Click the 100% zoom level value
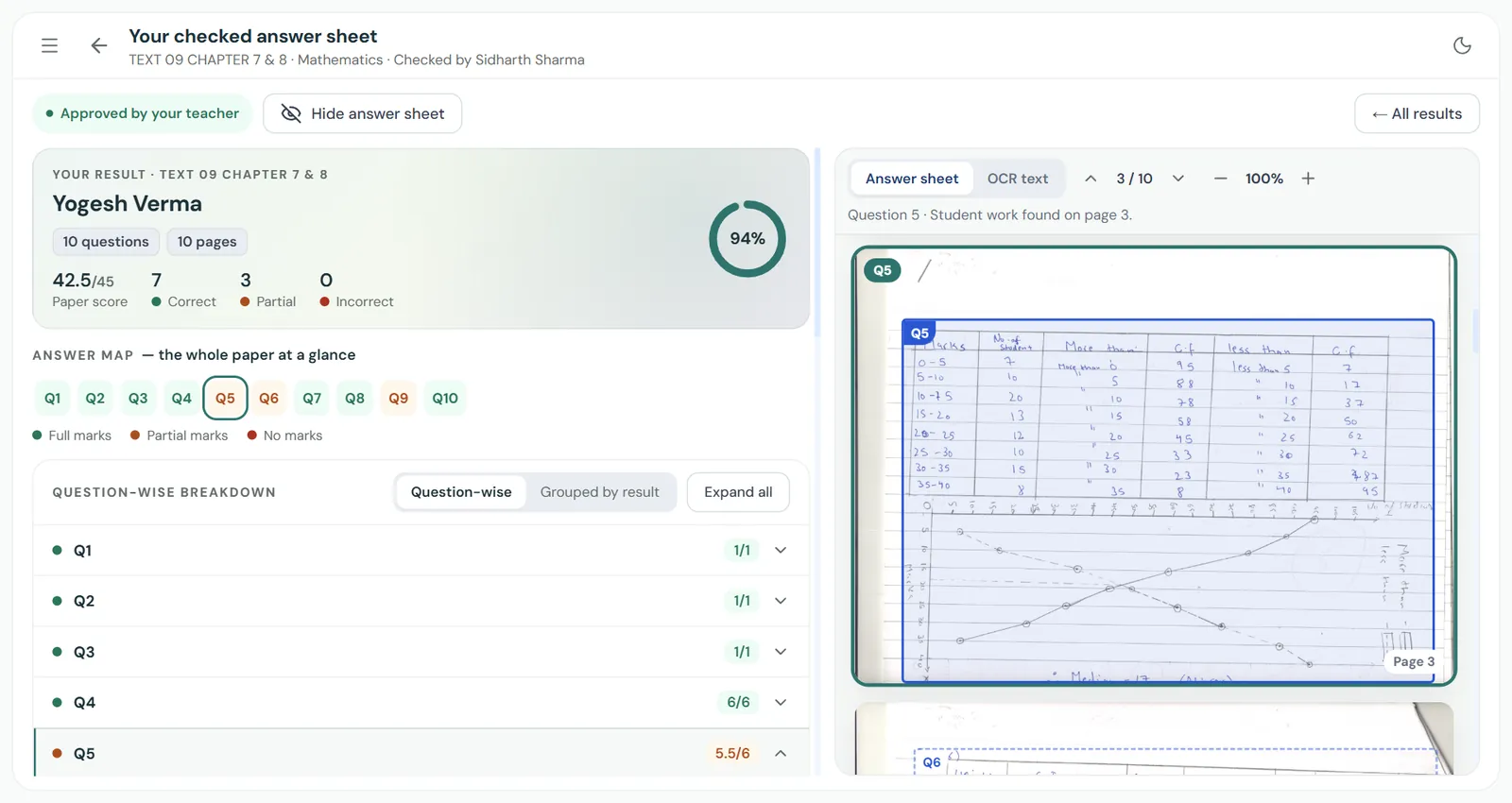 click(x=1263, y=179)
